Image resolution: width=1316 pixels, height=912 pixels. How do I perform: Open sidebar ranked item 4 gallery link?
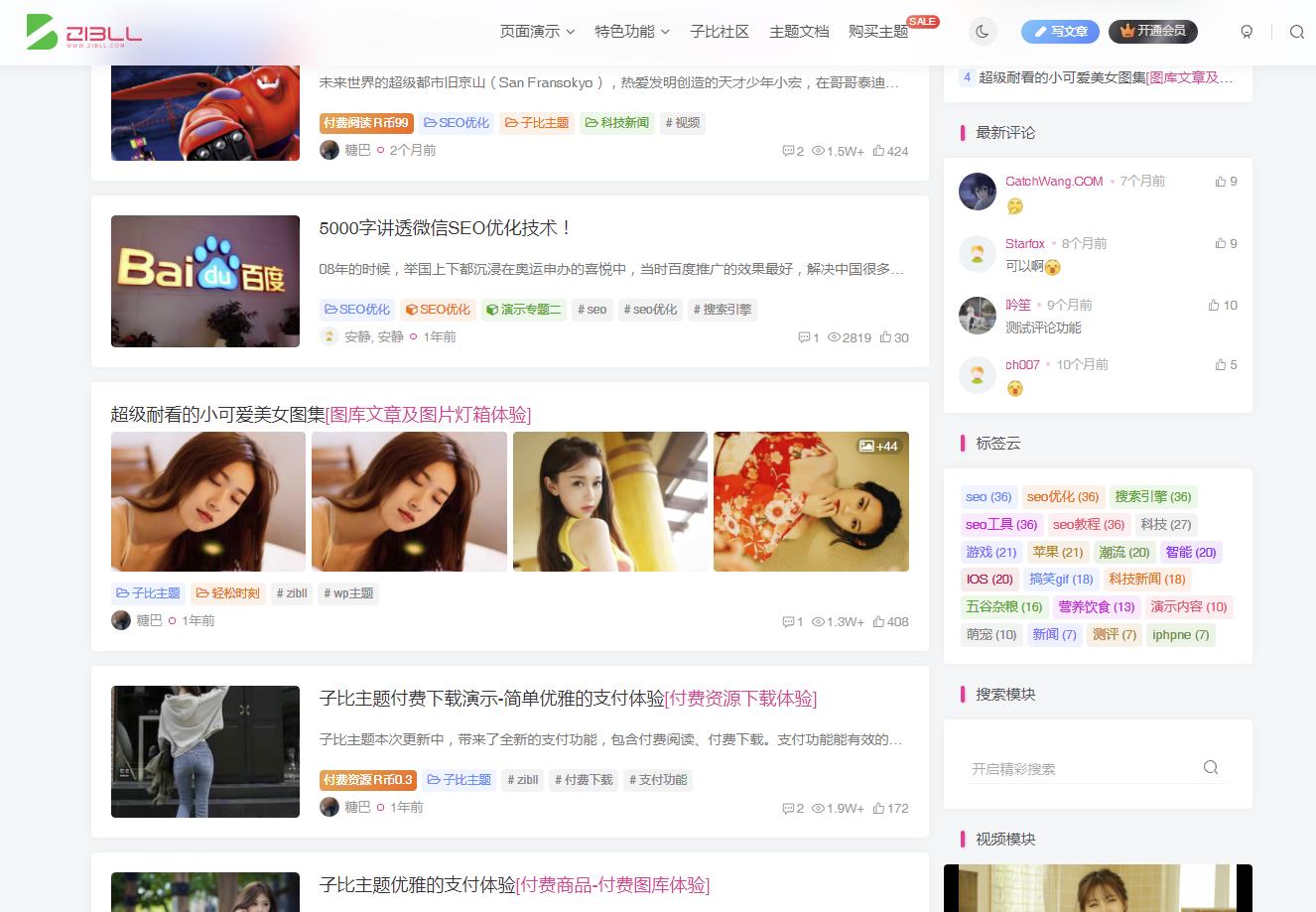pos(1107,77)
